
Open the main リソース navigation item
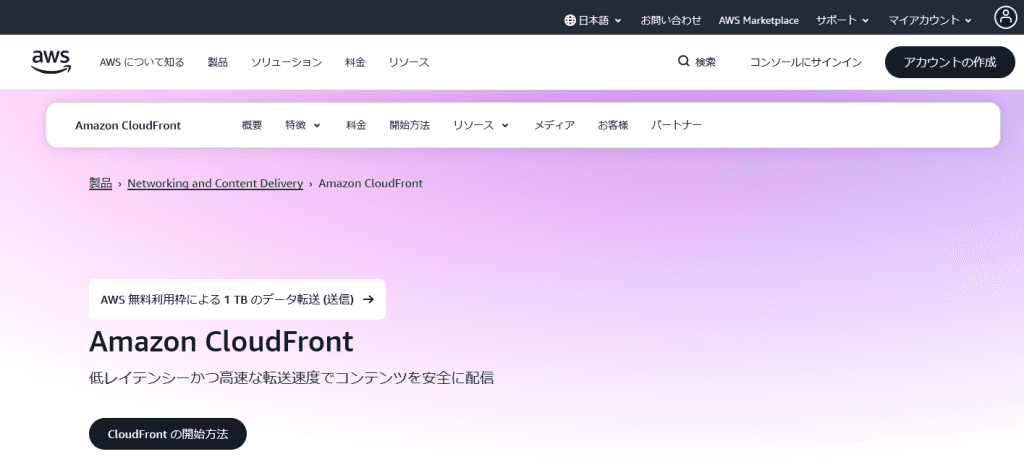coord(409,62)
